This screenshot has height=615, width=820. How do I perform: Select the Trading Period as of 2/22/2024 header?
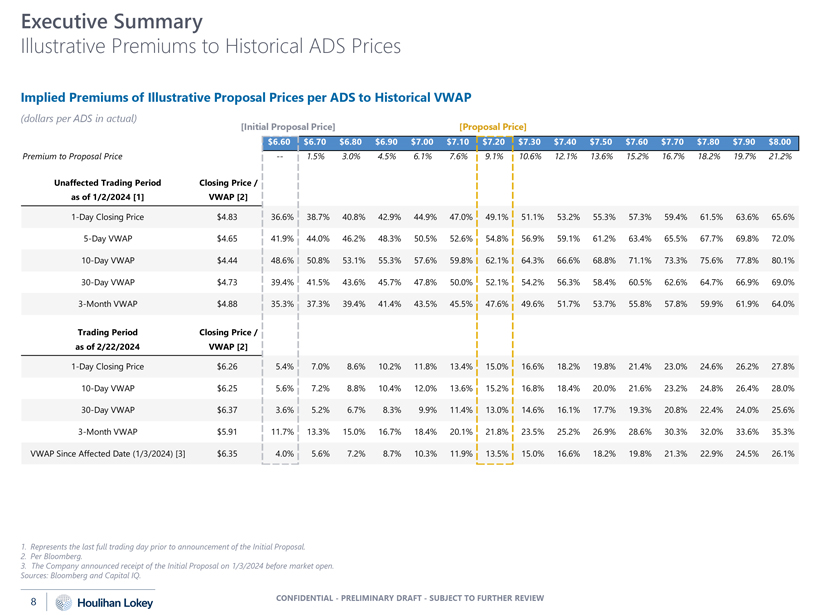tap(108, 339)
